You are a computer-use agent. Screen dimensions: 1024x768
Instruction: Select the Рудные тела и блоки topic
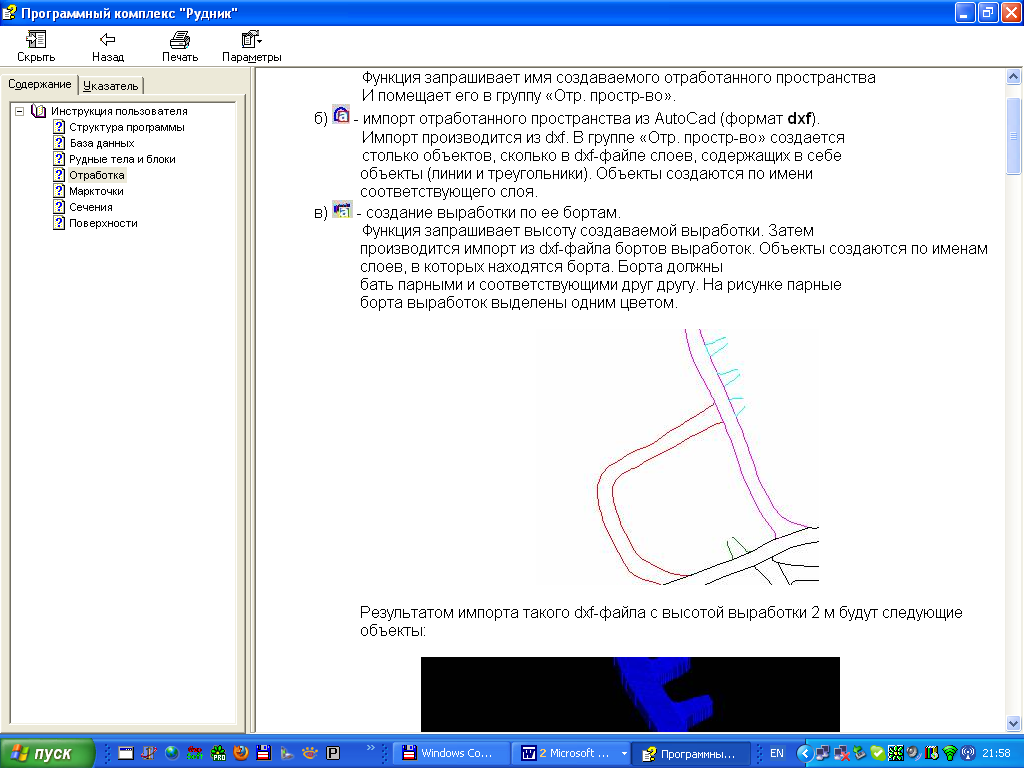tap(122, 159)
